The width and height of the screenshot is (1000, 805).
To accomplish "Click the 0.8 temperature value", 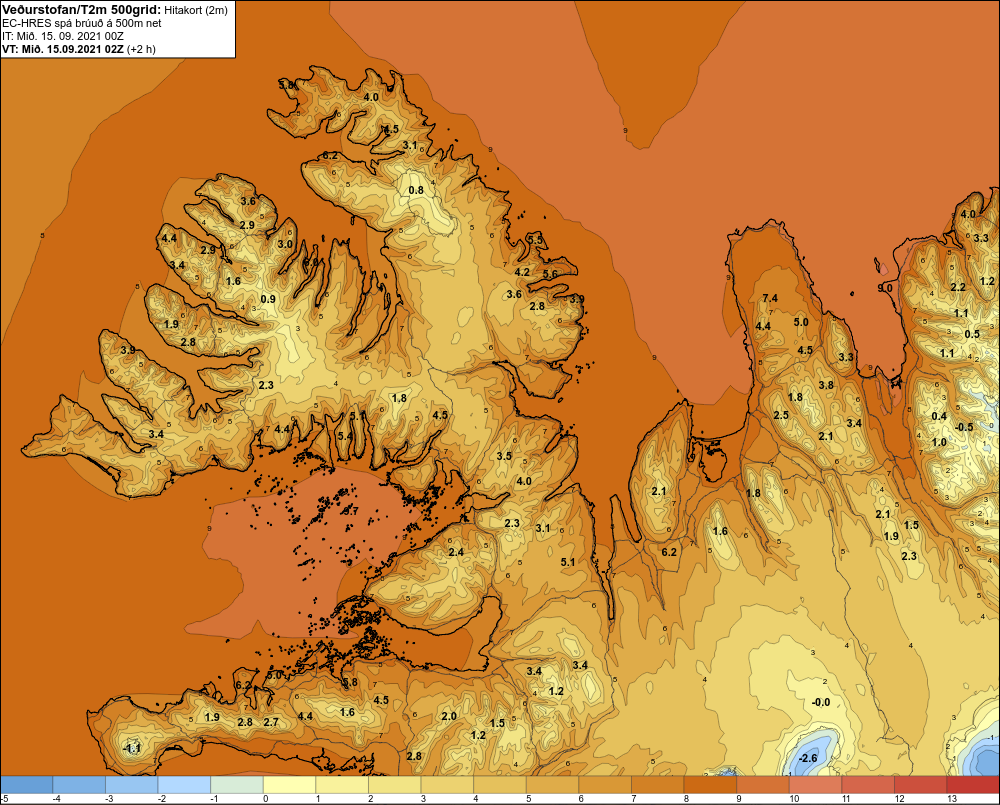I will coord(416,190).
